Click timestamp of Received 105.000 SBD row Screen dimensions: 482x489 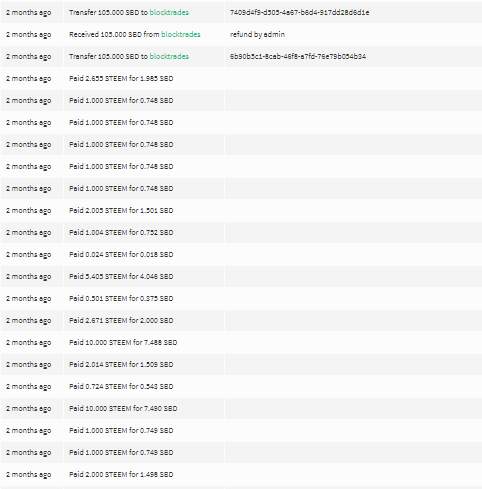coord(28,35)
